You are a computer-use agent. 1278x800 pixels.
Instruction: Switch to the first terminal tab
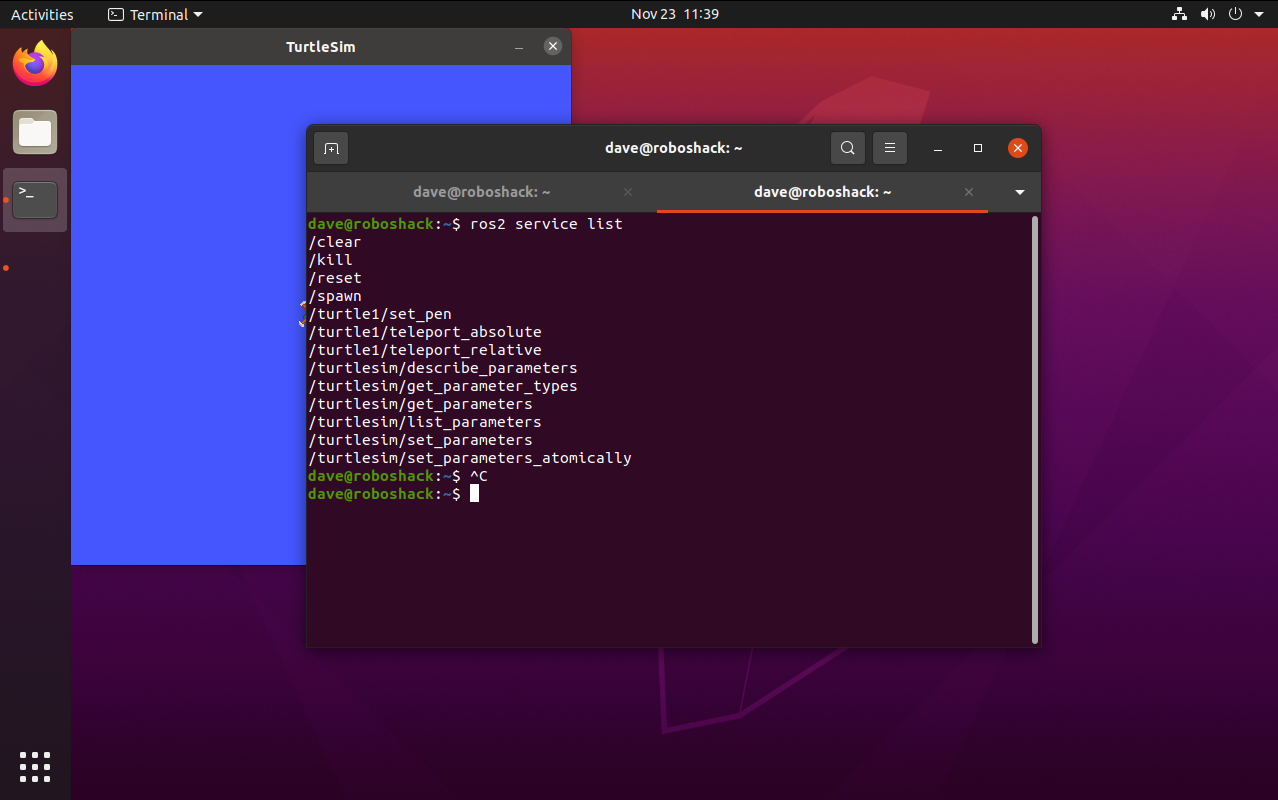[x=481, y=192]
